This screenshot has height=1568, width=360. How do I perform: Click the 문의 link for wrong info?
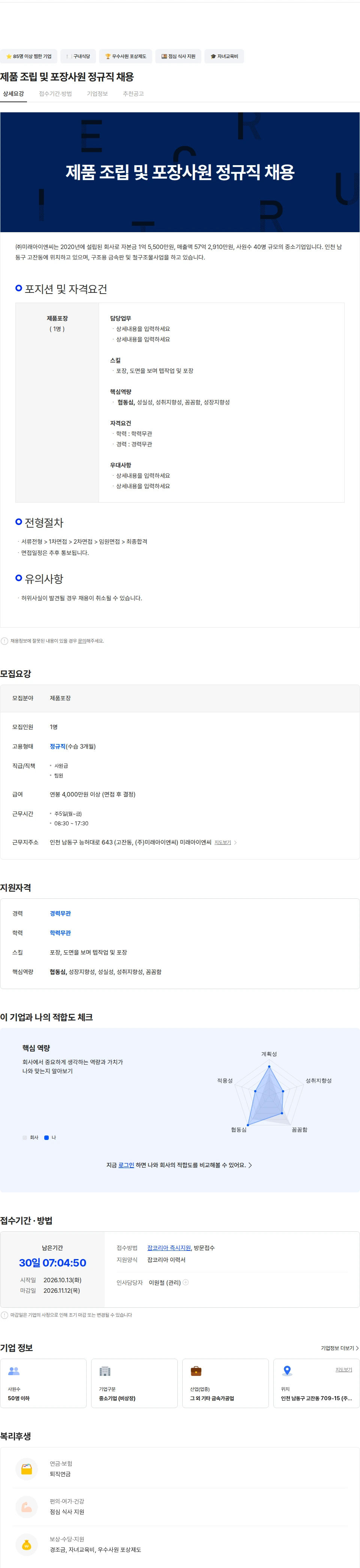(x=82, y=640)
